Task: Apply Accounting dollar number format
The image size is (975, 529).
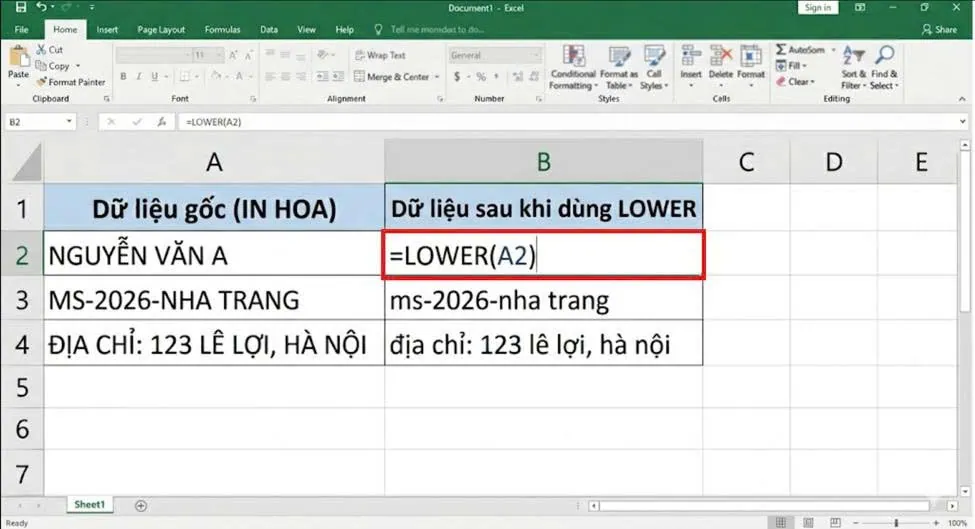Action: click(457, 76)
